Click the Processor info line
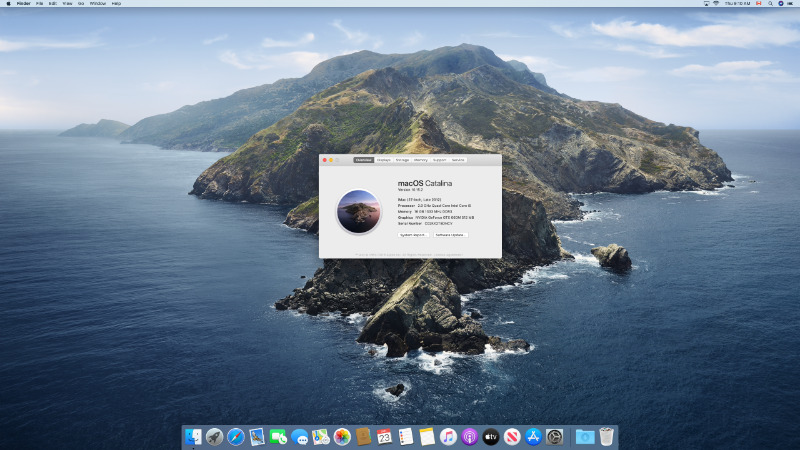This screenshot has height=450, width=800. (x=434, y=205)
